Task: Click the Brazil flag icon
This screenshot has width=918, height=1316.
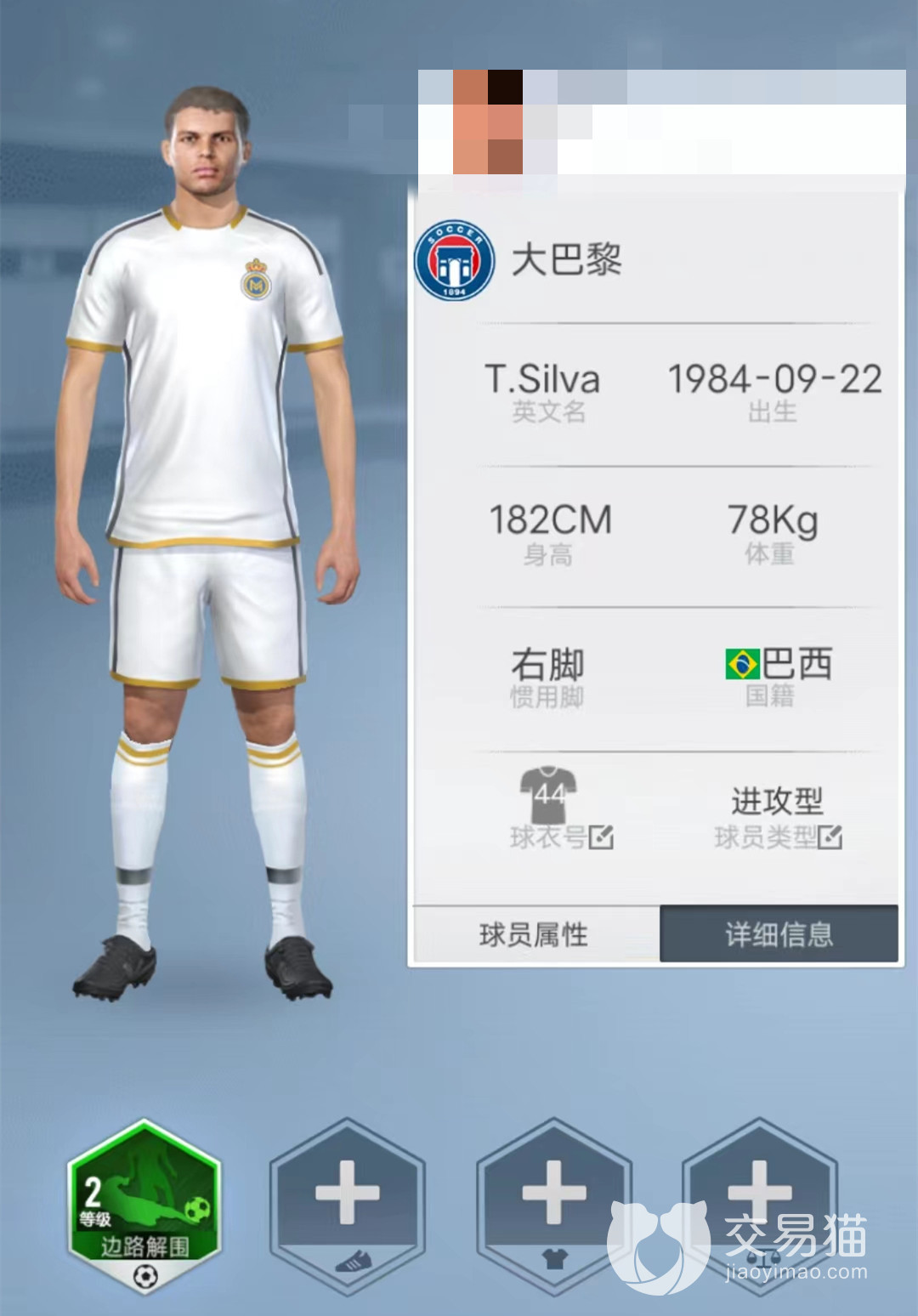Action: [x=742, y=664]
